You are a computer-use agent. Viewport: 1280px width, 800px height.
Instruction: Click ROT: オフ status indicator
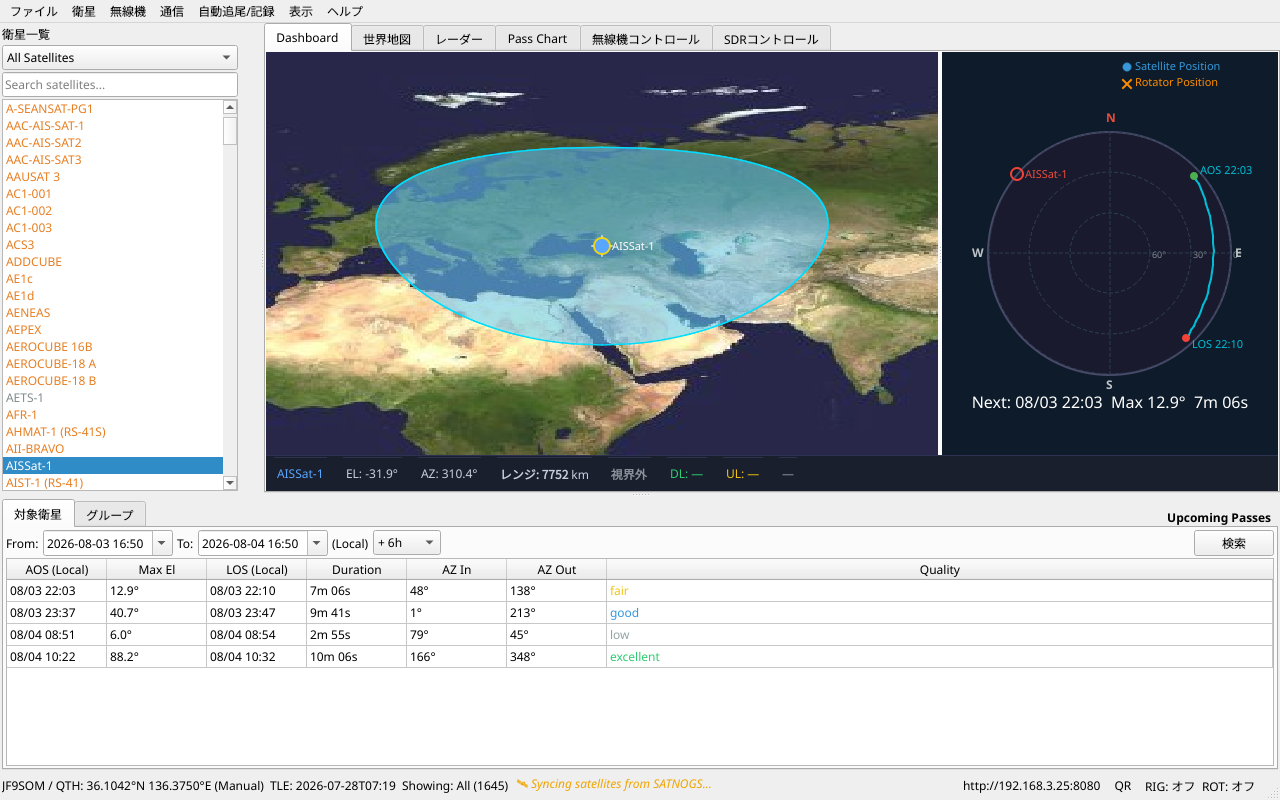(1228, 786)
